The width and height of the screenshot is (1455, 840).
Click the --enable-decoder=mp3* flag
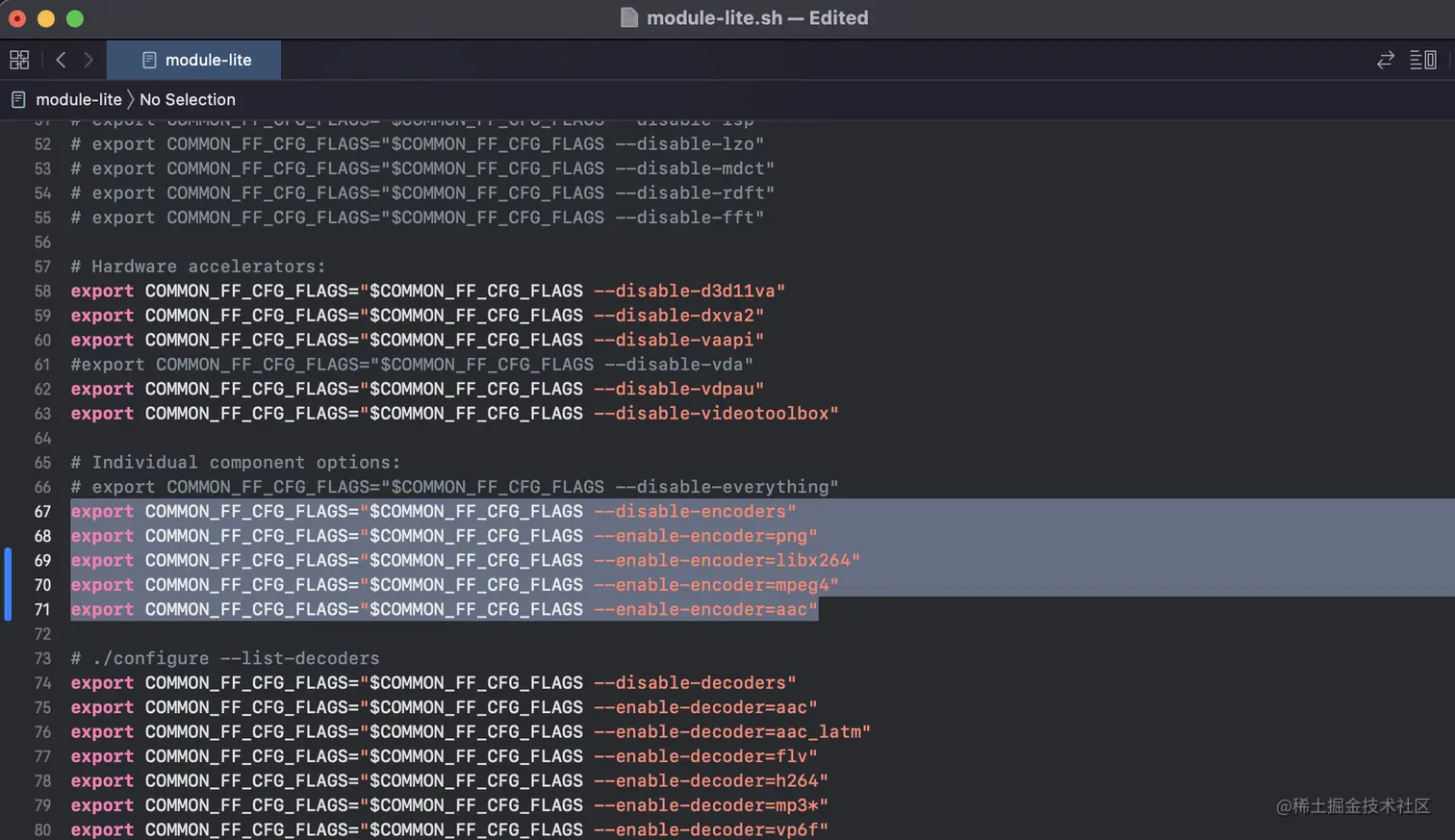(x=706, y=805)
